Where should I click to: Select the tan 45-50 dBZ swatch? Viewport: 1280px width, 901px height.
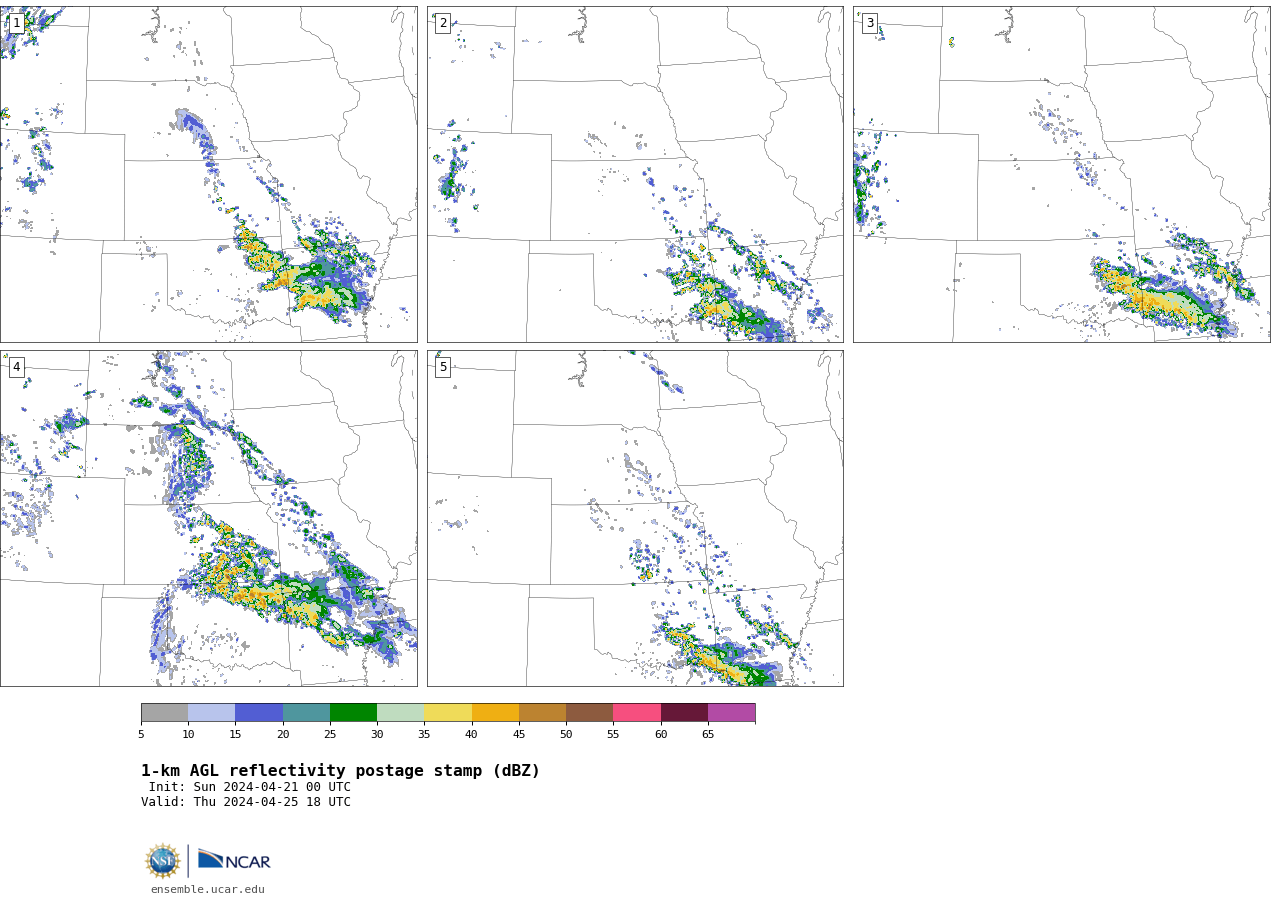coord(542,713)
